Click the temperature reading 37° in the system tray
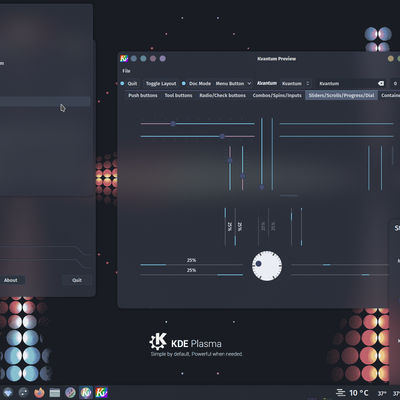The width and height of the screenshot is (400, 400). click(x=382, y=394)
